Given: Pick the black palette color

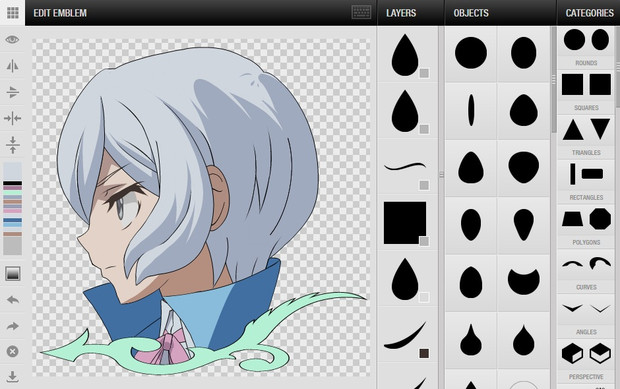Looking at the screenshot, I should (13, 183).
